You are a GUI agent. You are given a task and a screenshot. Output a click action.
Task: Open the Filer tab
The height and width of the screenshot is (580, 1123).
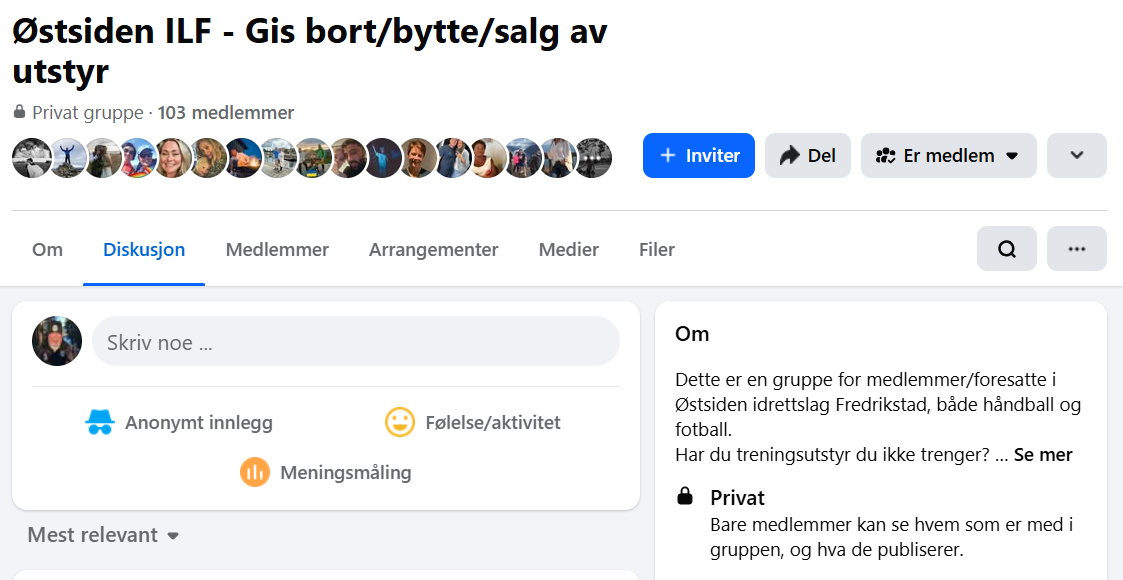(657, 250)
